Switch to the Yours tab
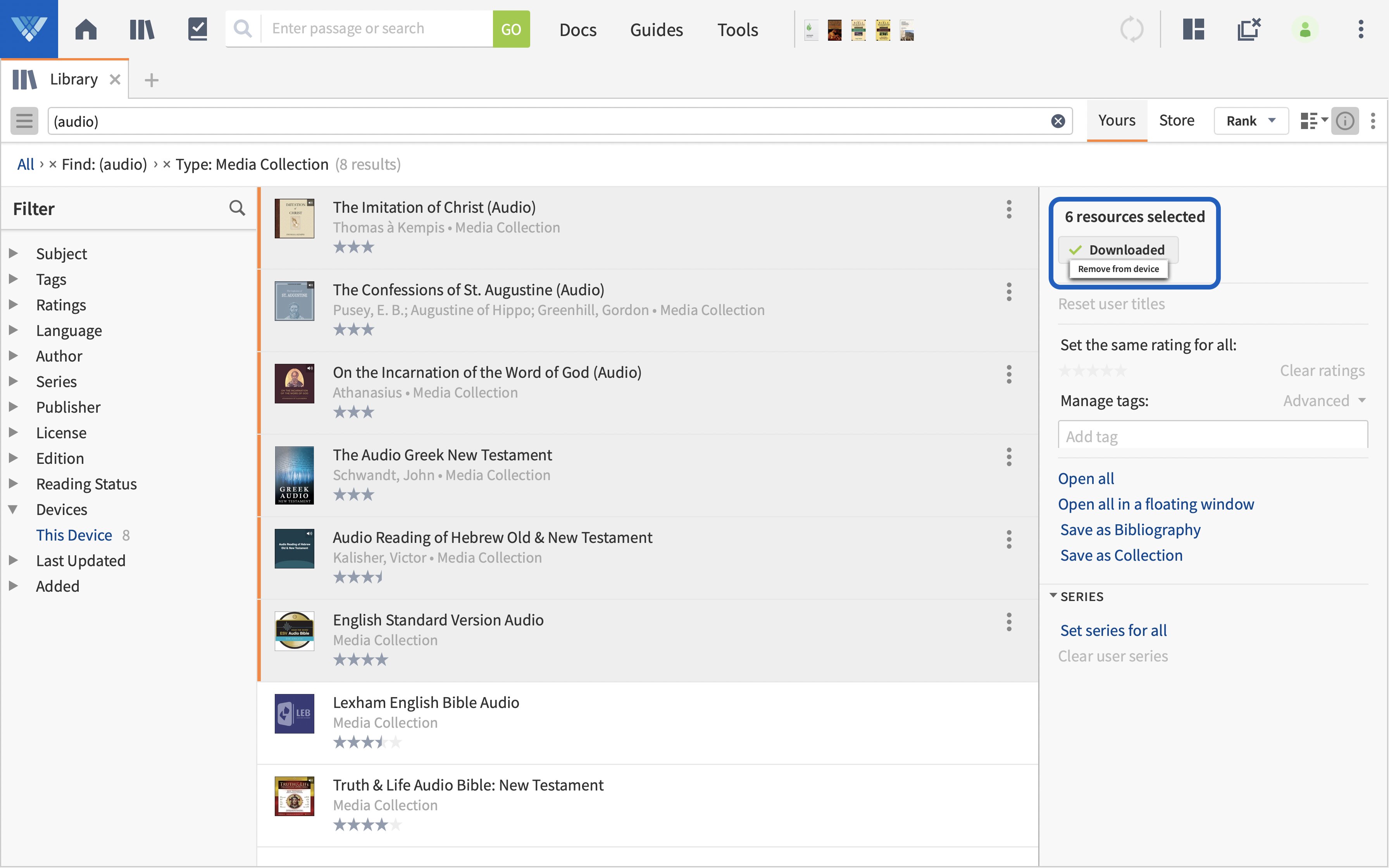This screenshot has height=868, width=1389. [1117, 121]
